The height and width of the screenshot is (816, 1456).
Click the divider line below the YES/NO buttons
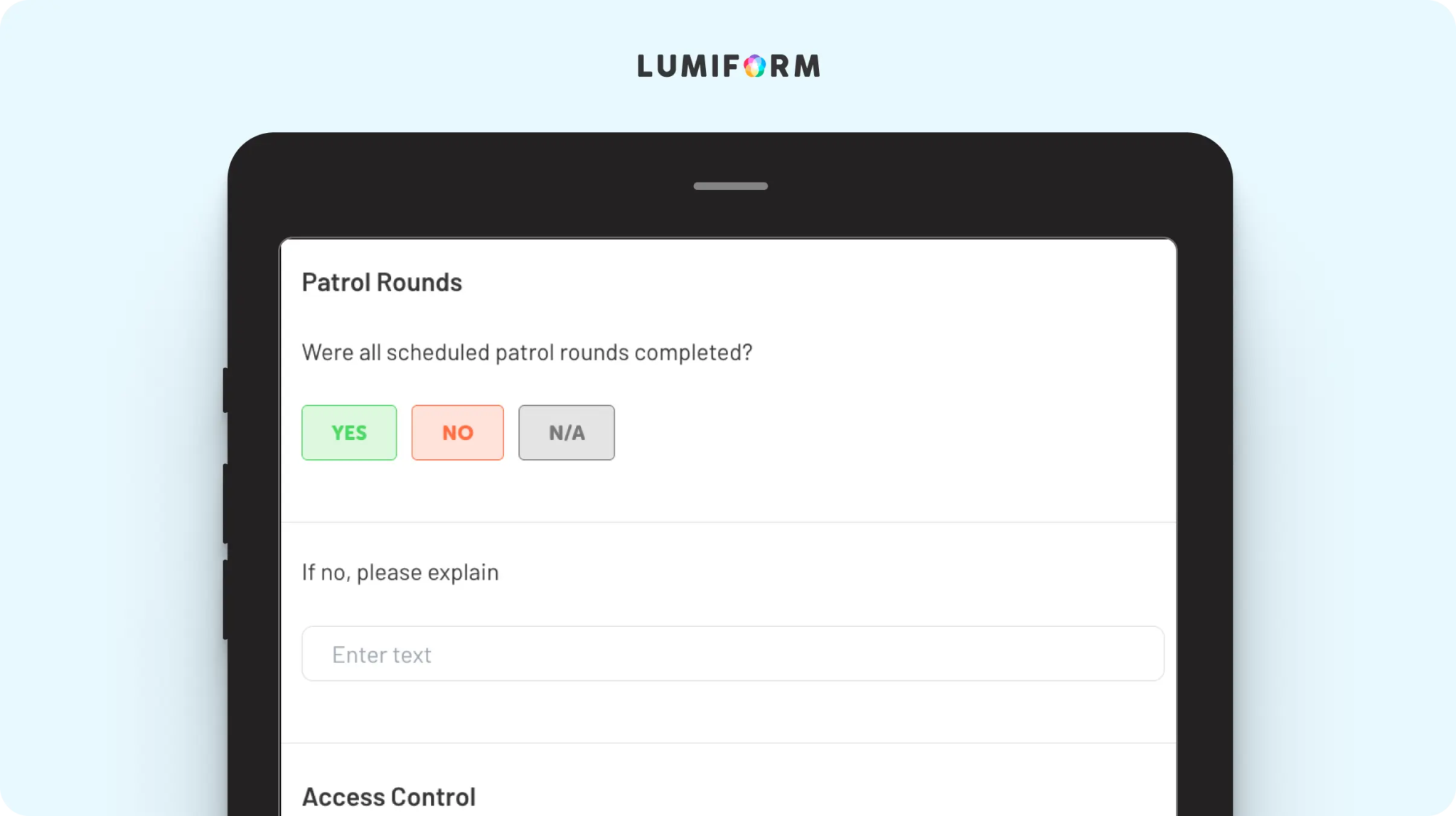(729, 522)
